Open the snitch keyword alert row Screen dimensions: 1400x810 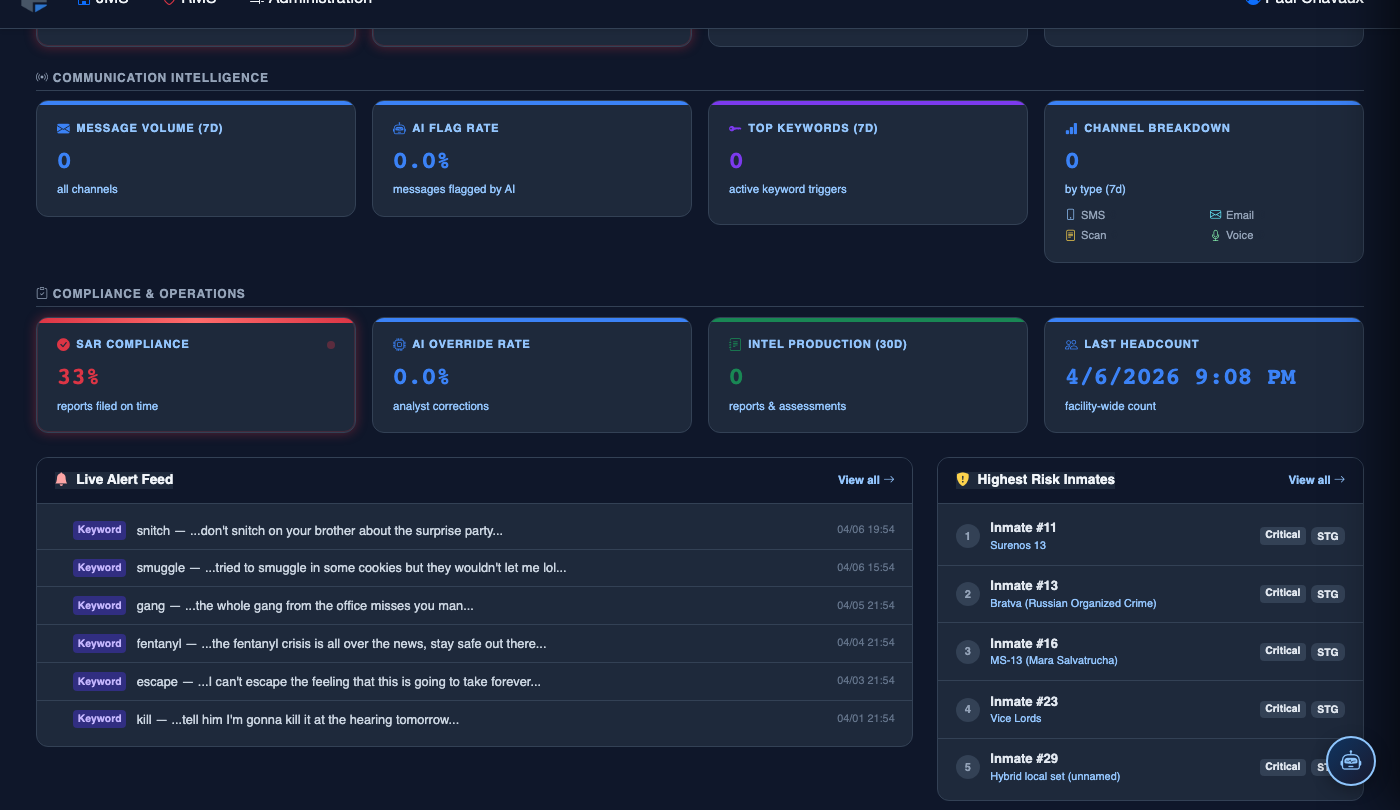pyautogui.click(x=474, y=530)
